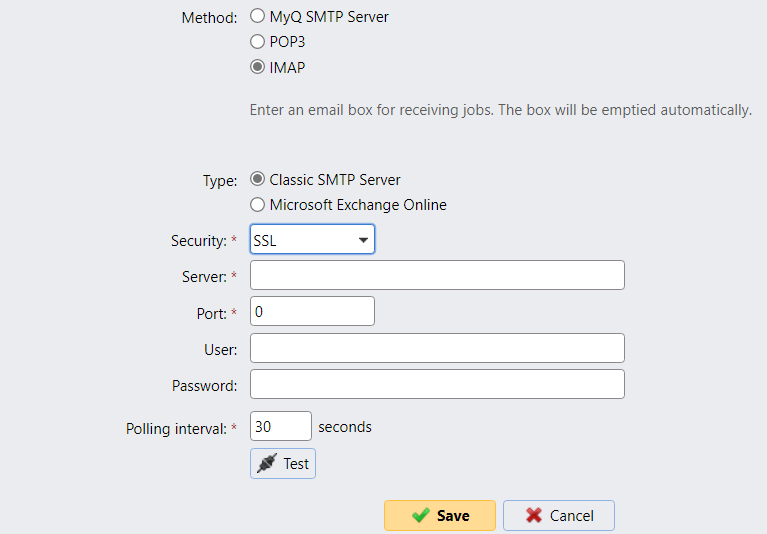Select the Polling interval seconds field
767x534 pixels.
pos(280,427)
